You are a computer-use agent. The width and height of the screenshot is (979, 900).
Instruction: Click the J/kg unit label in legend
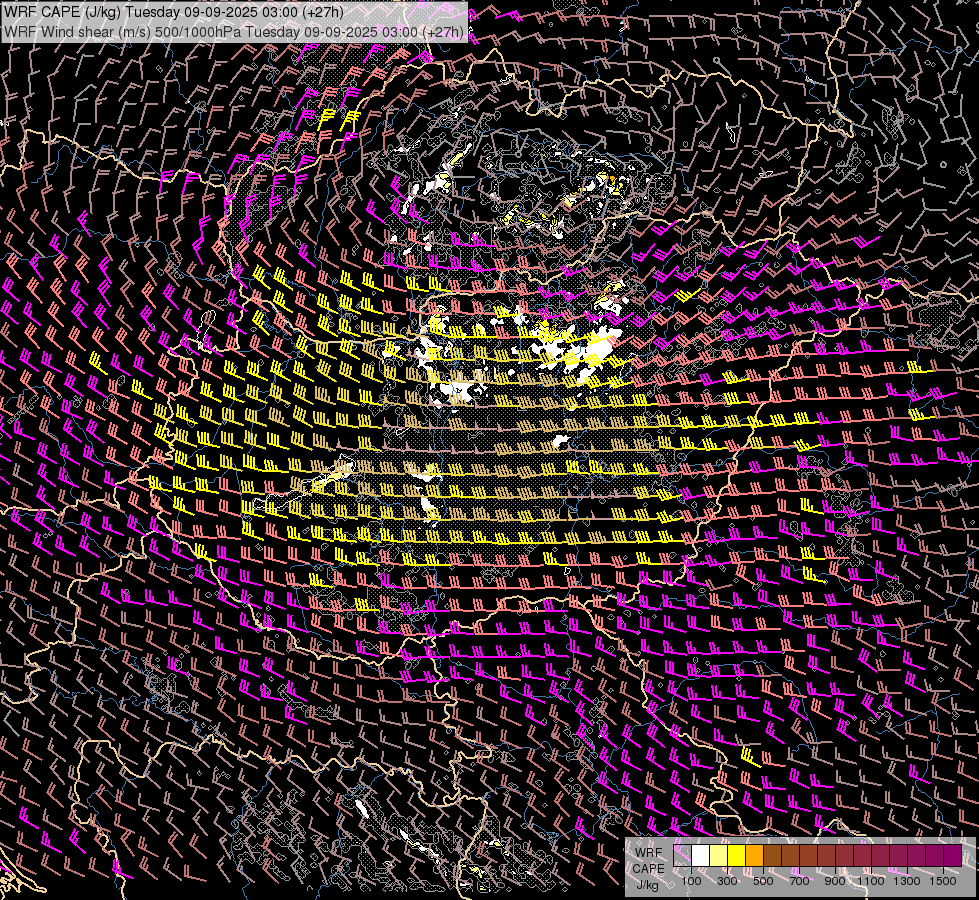point(647,885)
